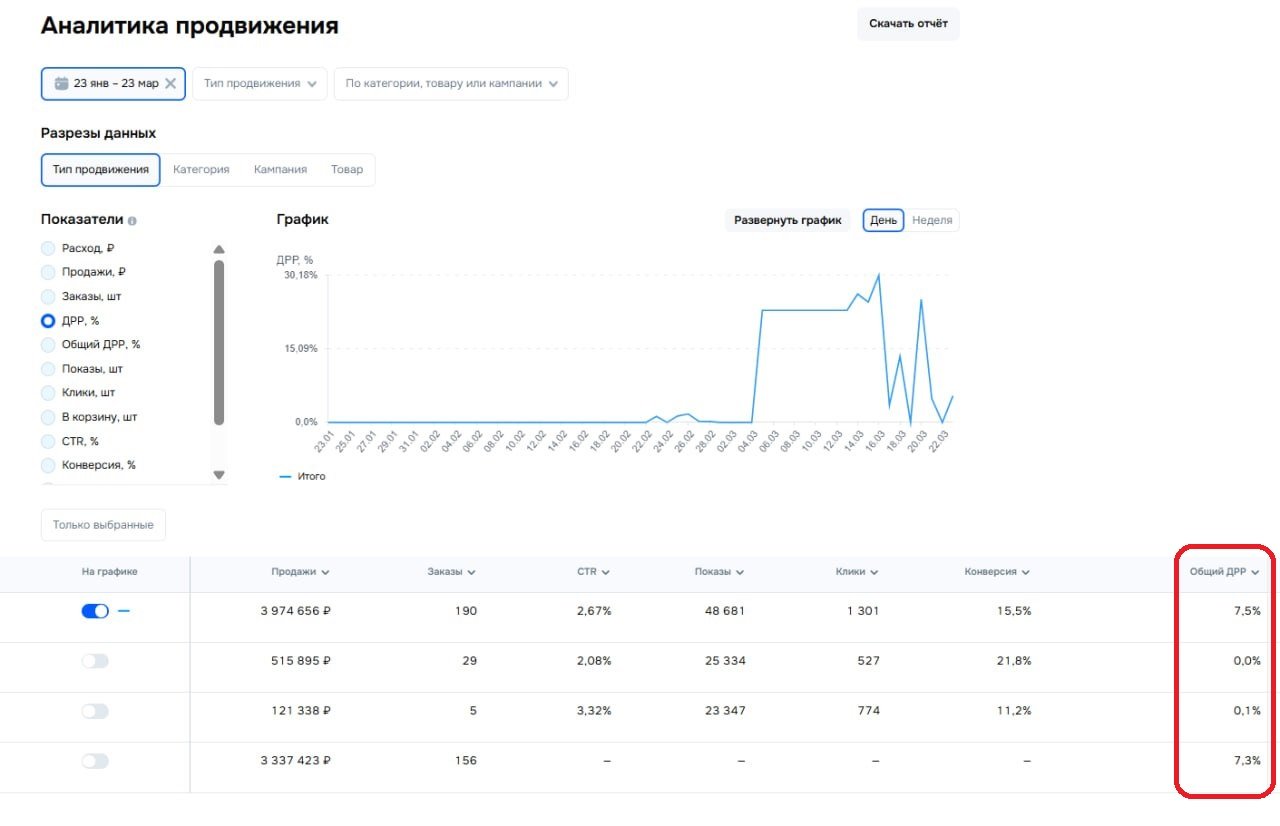This screenshot has width=1280, height=826.
Task: Click the sort arrow next to Конверсия
Action: click(x=1025, y=572)
